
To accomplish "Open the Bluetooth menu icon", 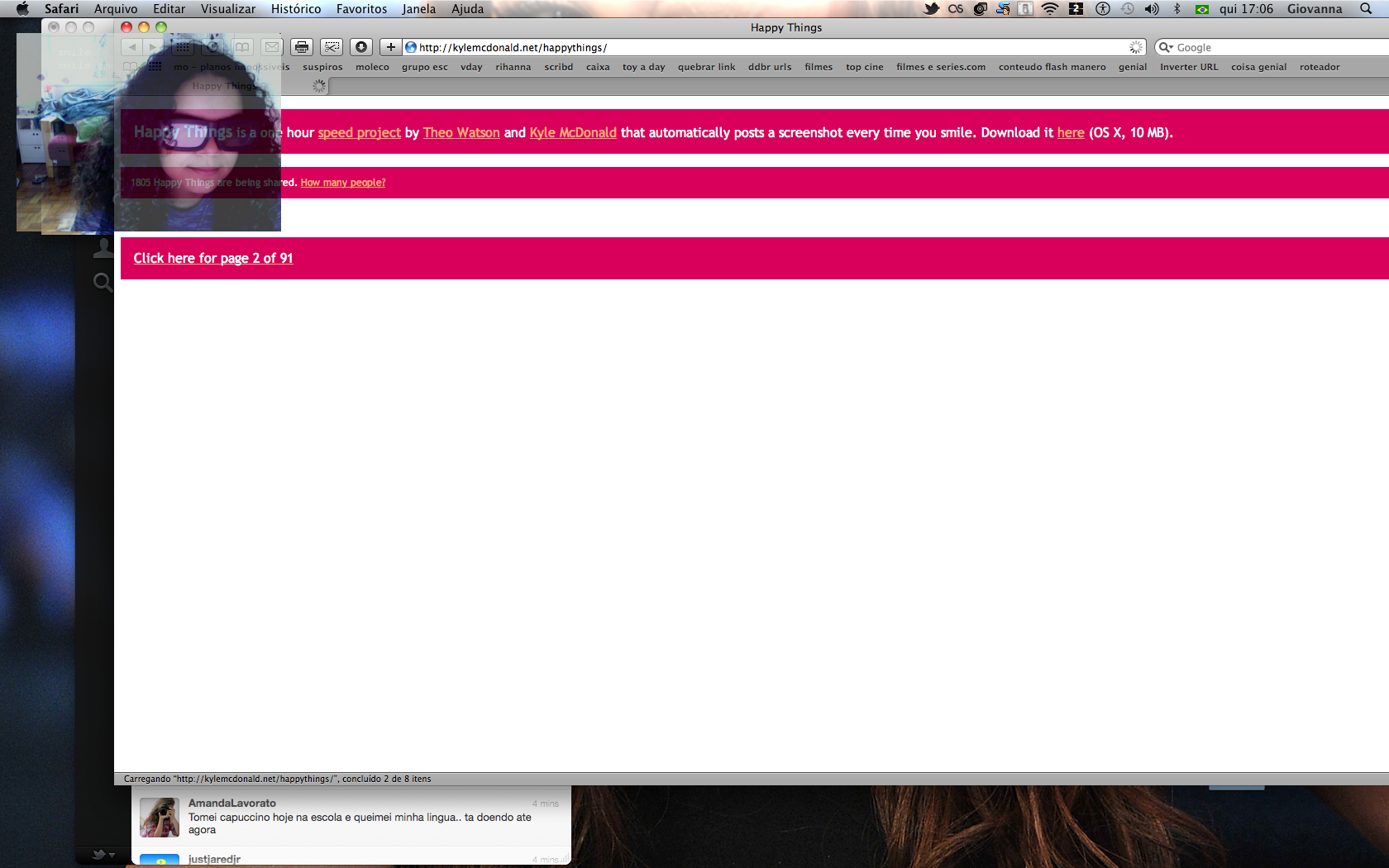I will 1177,9.
